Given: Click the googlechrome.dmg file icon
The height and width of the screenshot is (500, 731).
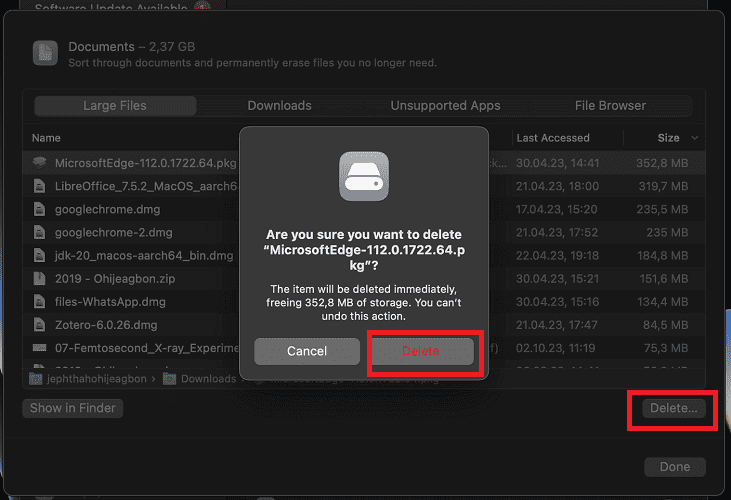Looking at the screenshot, I should [x=40, y=210].
